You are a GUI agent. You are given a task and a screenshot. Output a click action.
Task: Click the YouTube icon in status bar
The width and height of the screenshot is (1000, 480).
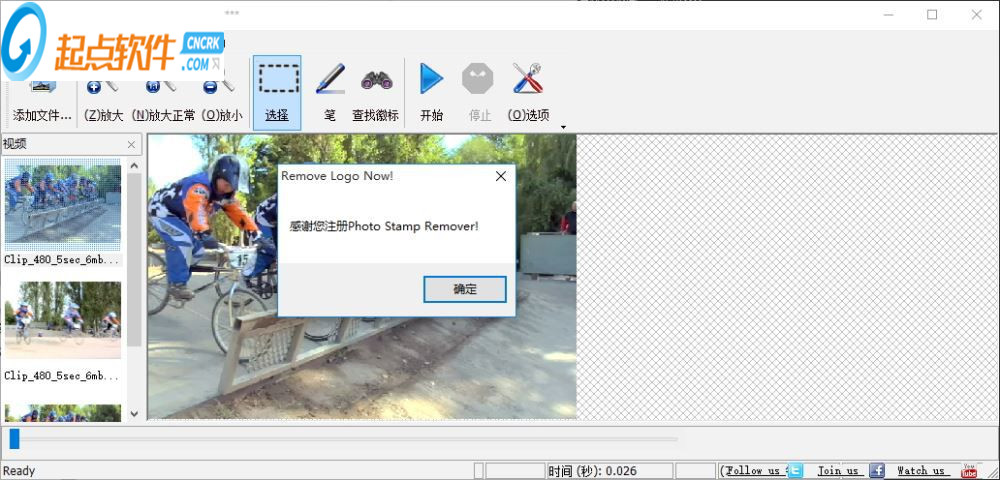coord(969,470)
